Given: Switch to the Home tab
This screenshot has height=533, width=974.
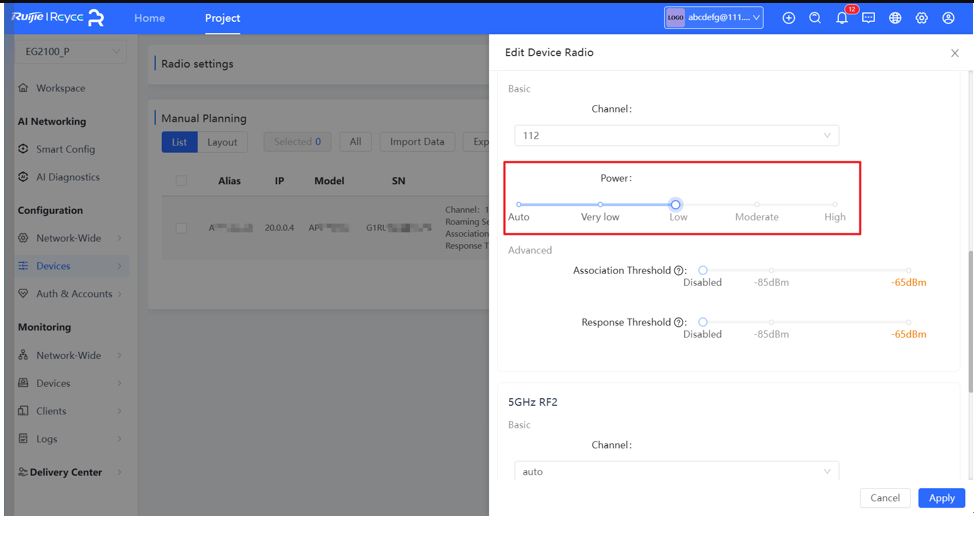Looking at the screenshot, I should [149, 18].
